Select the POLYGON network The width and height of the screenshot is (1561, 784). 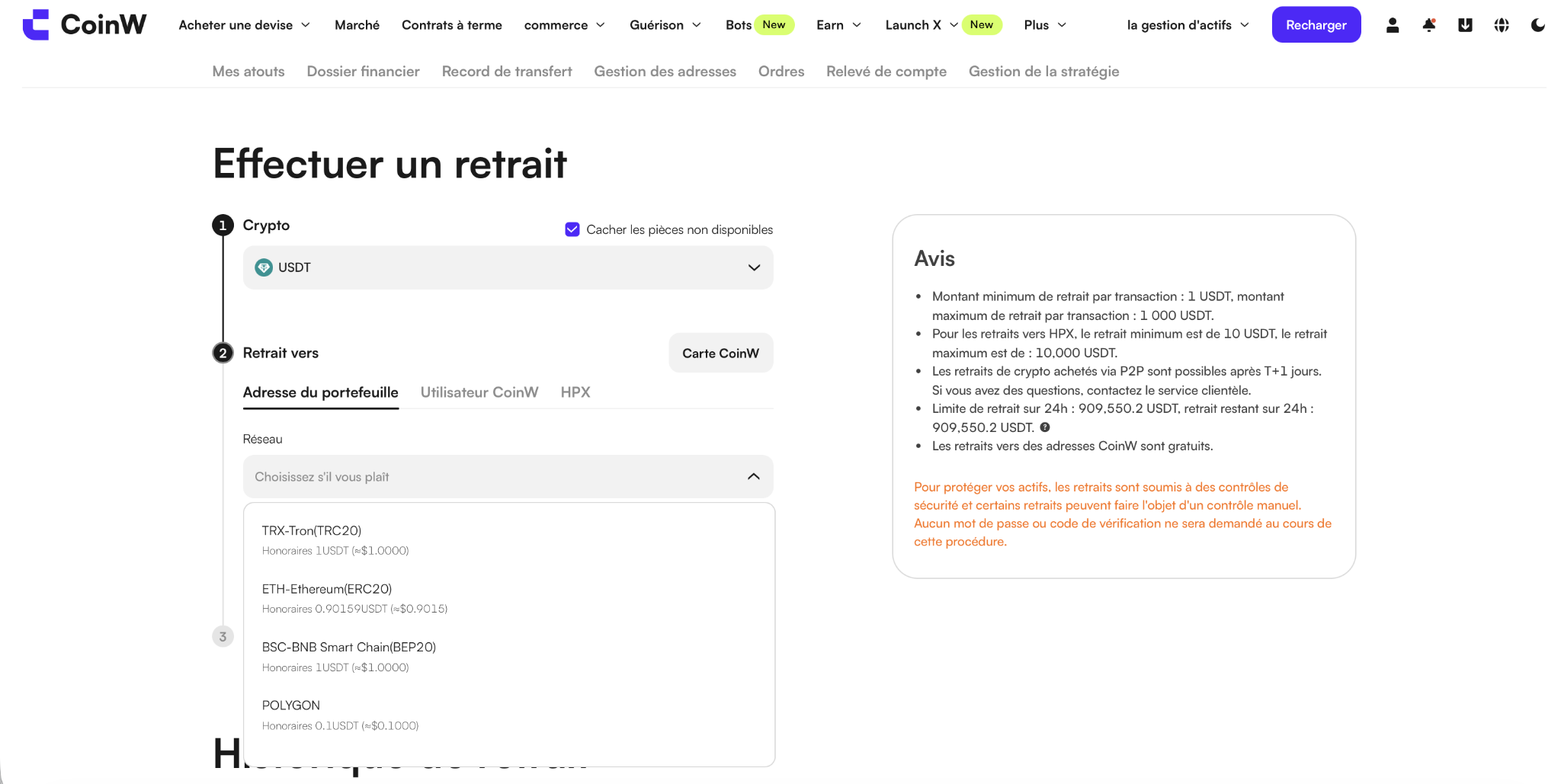pos(509,715)
